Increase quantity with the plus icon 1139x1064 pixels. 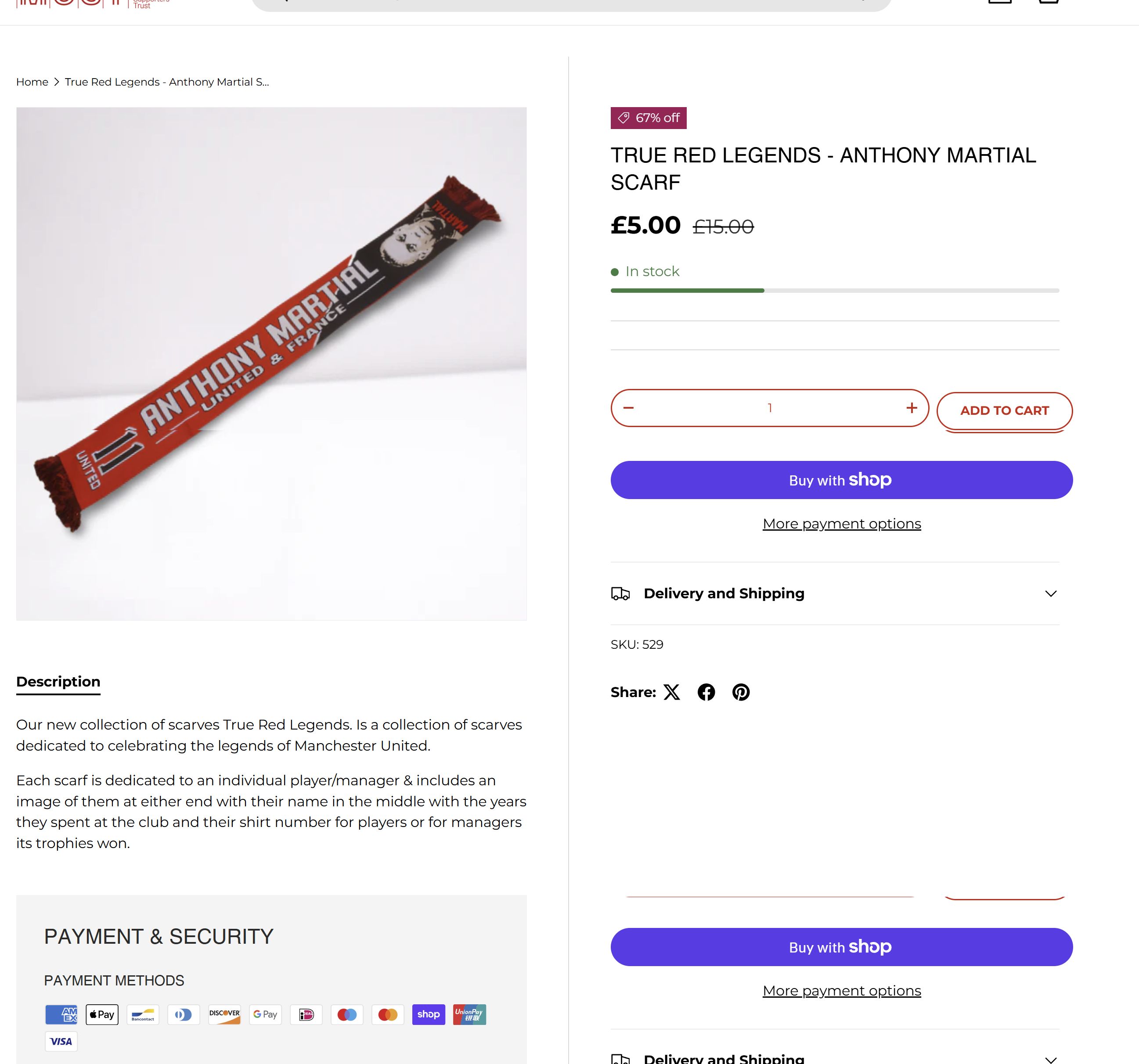[912, 408]
